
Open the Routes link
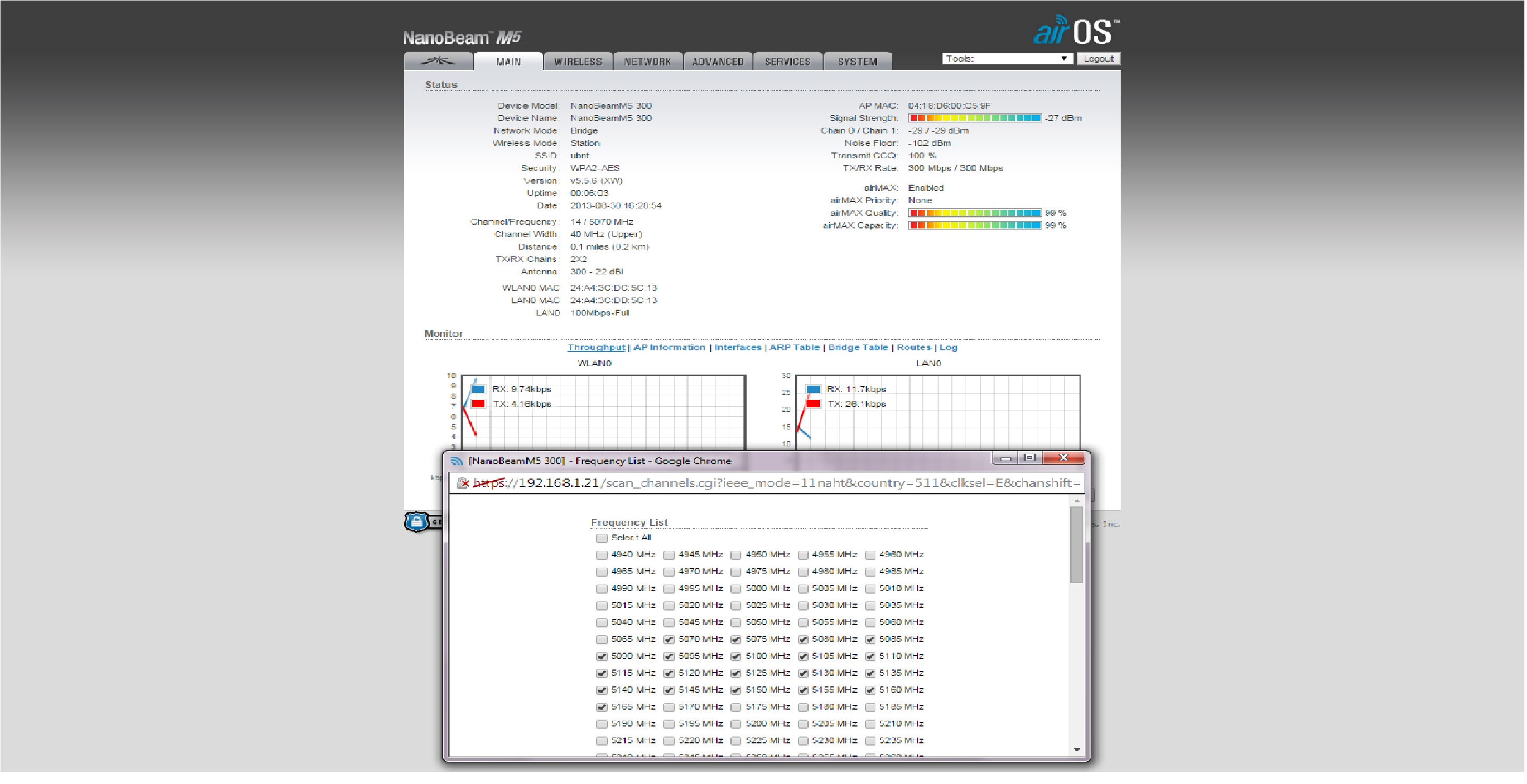(913, 347)
